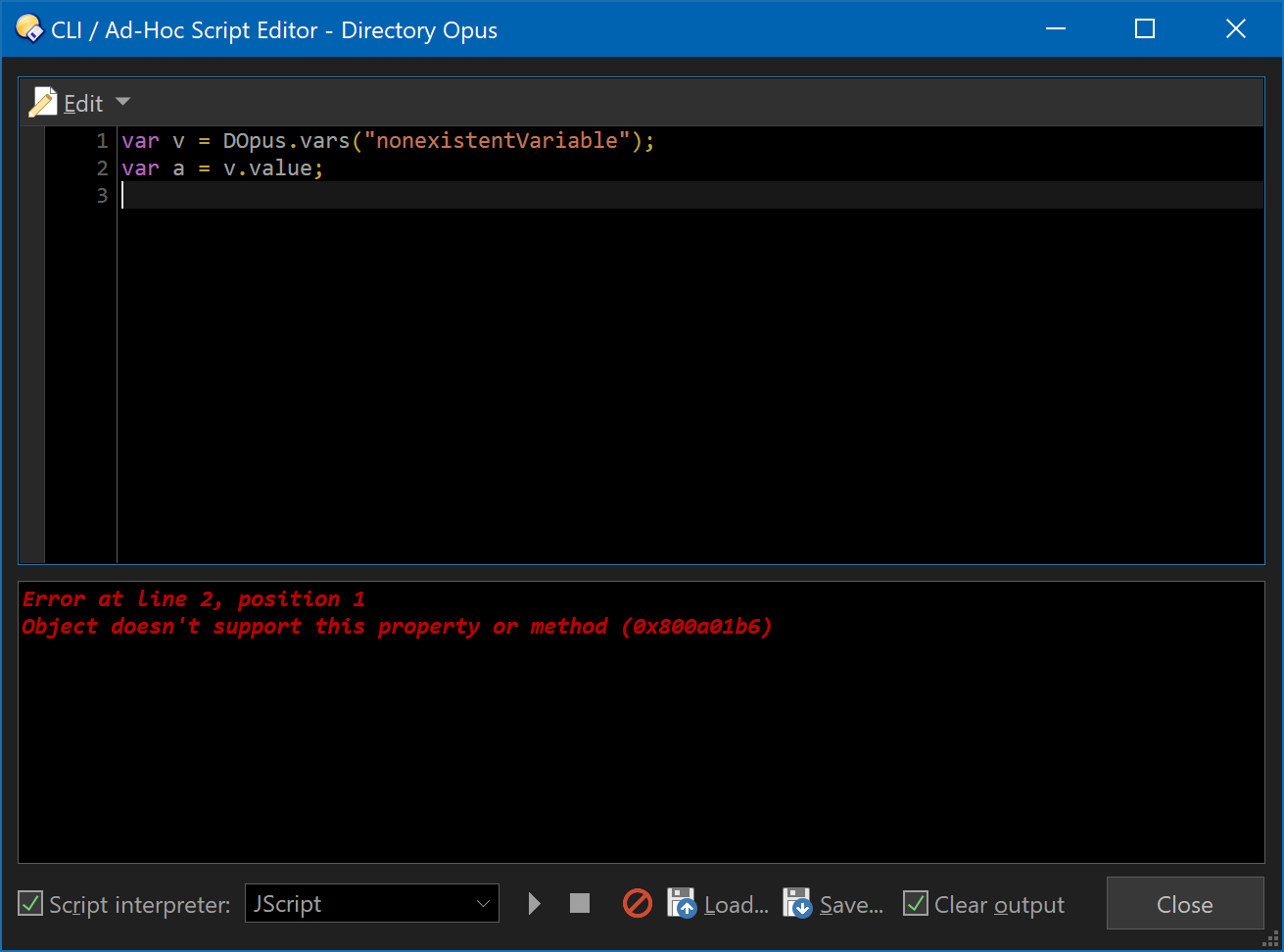Viewport: 1284px width, 952px height.
Task: Click the Load... button label
Action: 737,905
